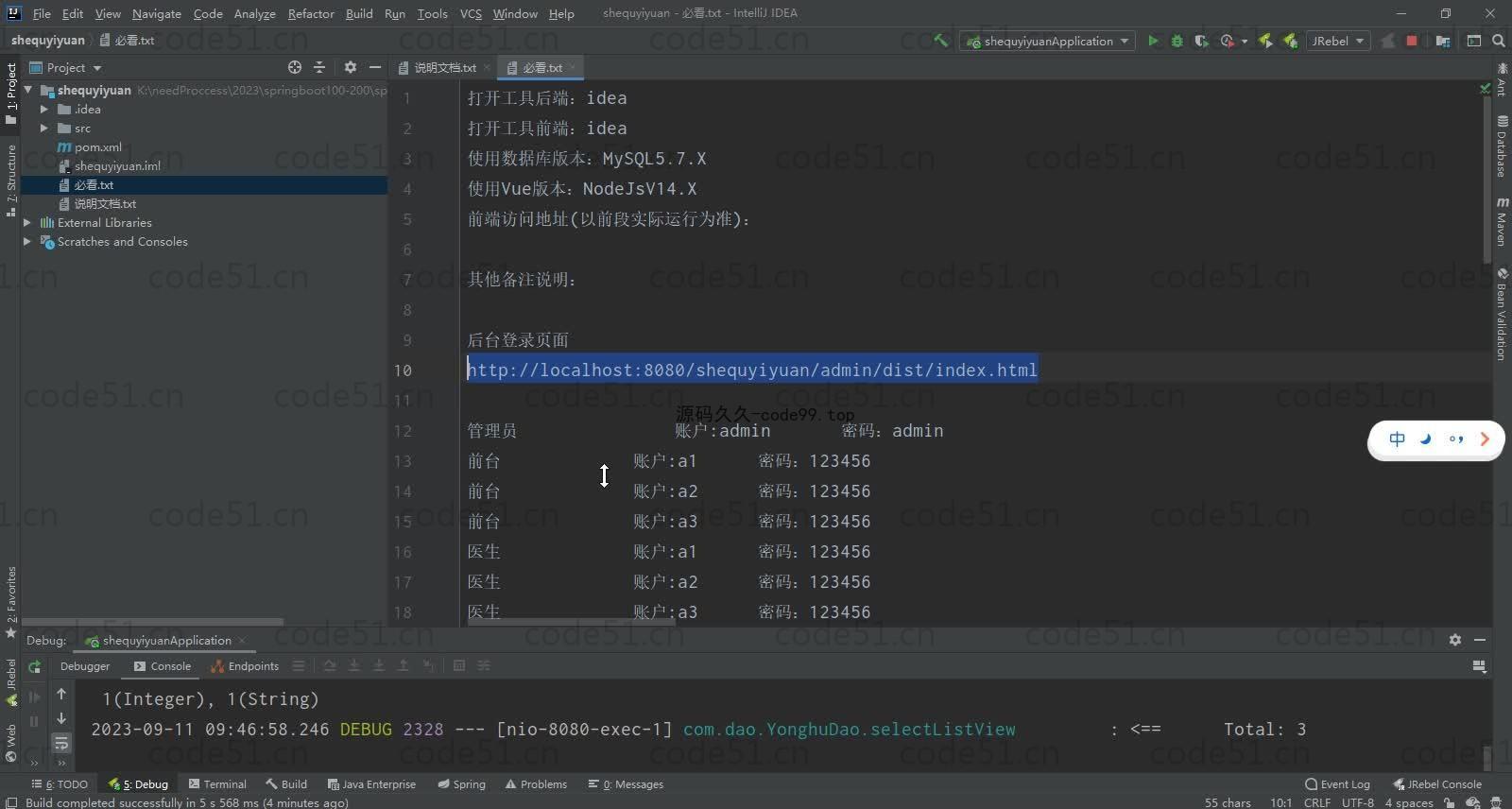Debug with JRebel rocket icon

1290,41
